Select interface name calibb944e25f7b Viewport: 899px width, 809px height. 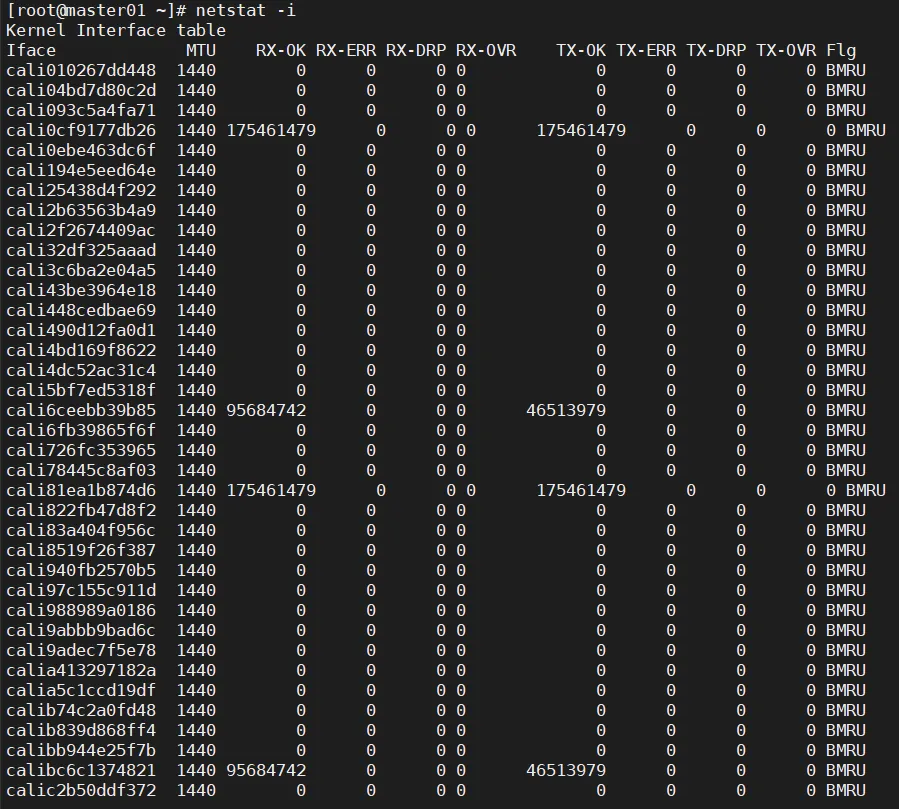pos(81,751)
